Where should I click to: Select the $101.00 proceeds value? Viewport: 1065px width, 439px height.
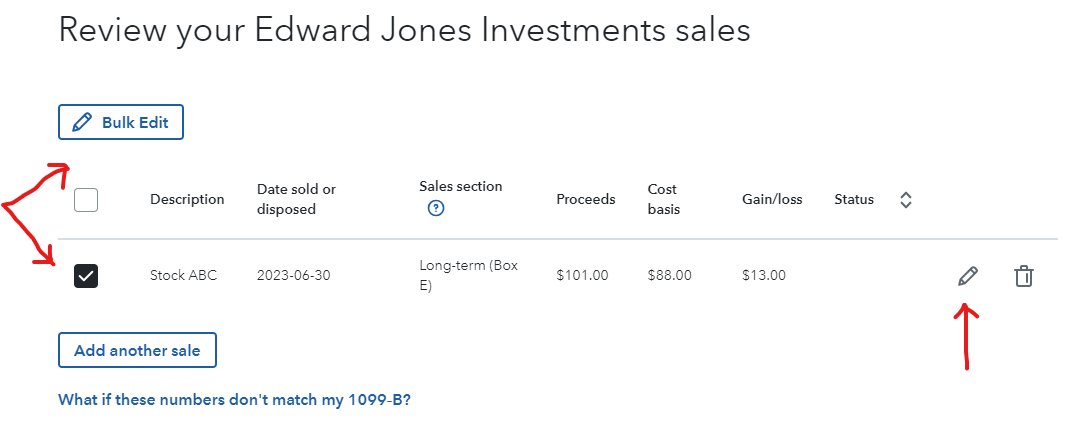[x=582, y=275]
